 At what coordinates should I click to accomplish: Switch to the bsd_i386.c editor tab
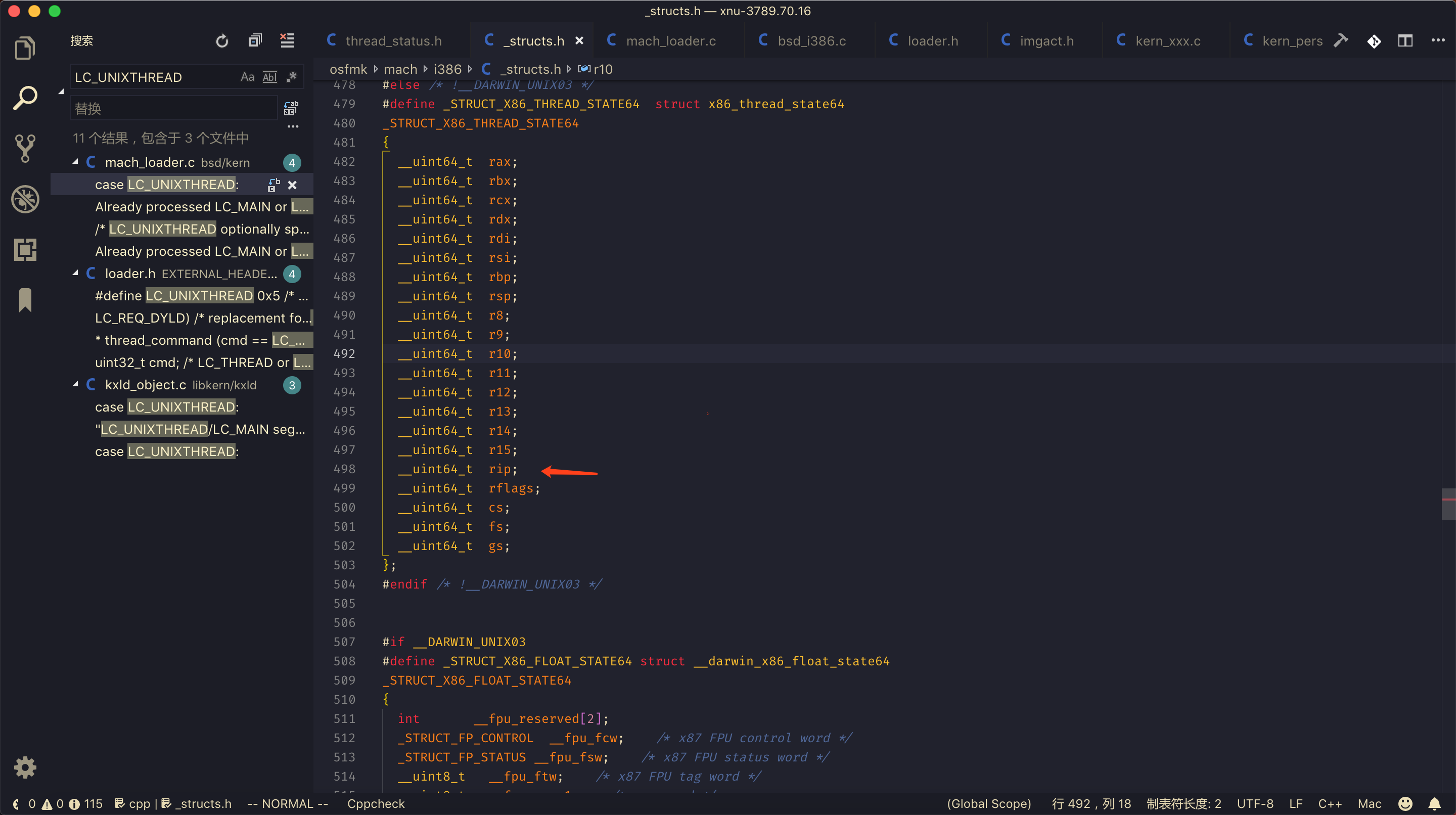pyautogui.click(x=811, y=40)
